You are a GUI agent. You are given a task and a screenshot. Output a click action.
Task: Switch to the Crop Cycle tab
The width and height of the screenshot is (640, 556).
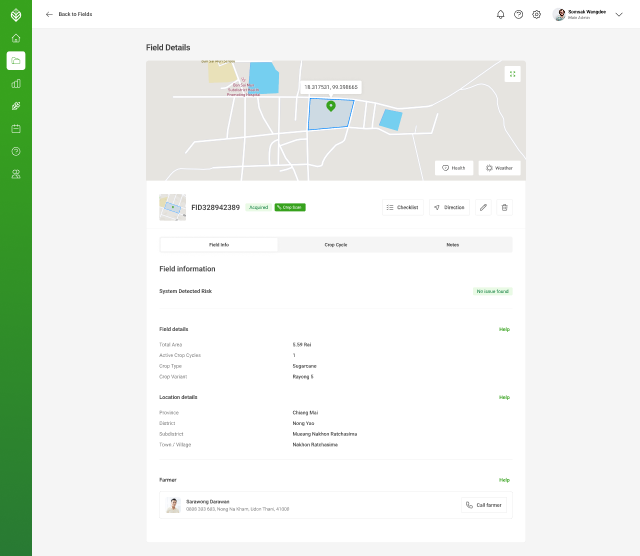(336, 245)
